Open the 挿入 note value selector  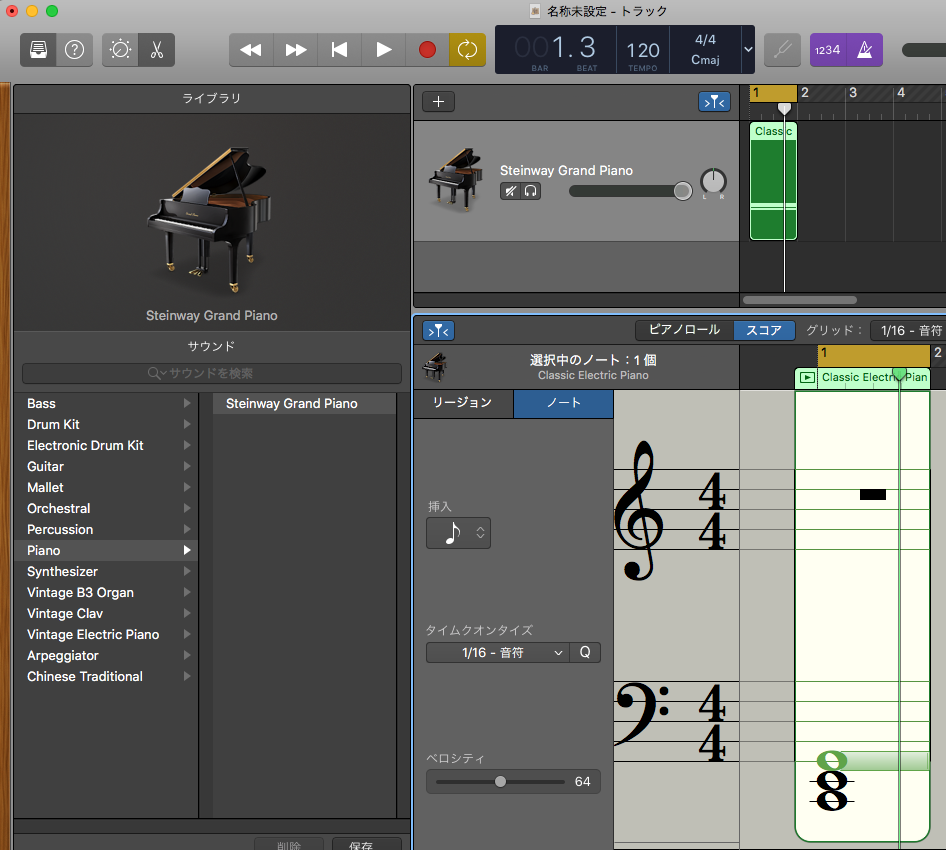point(459,533)
